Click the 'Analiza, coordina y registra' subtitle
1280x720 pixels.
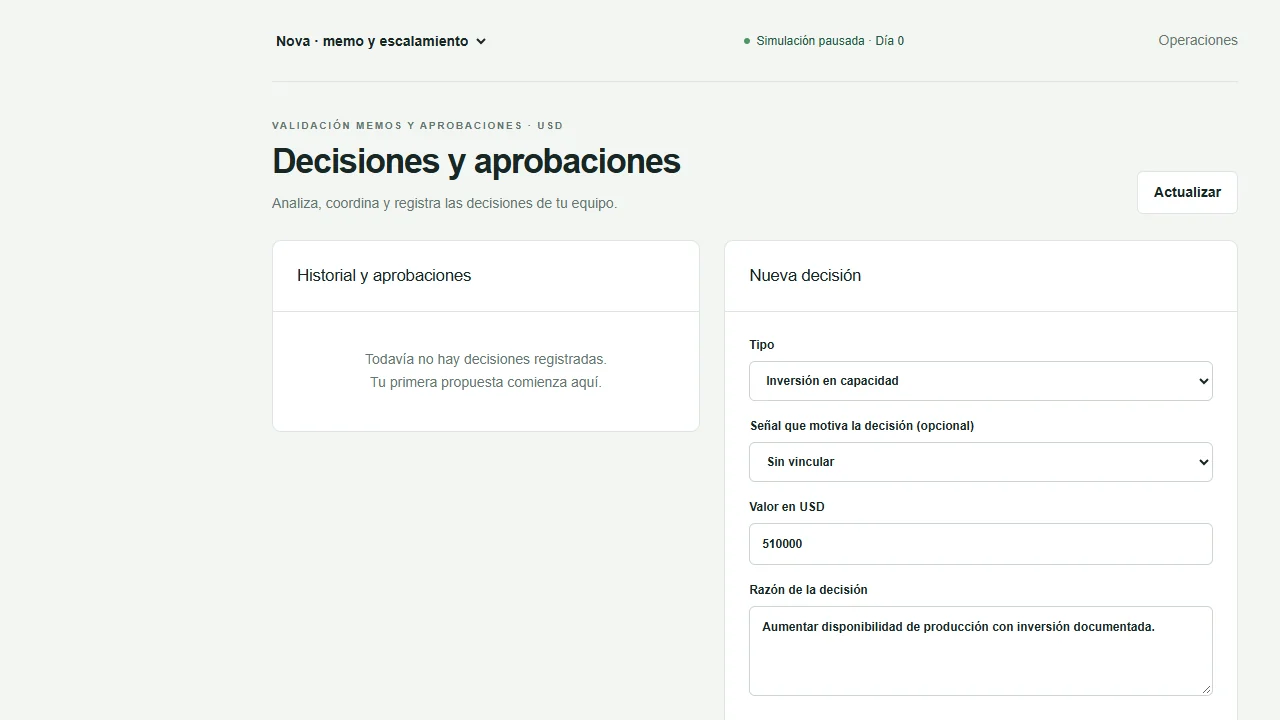pyautogui.click(x=445, y=203)
